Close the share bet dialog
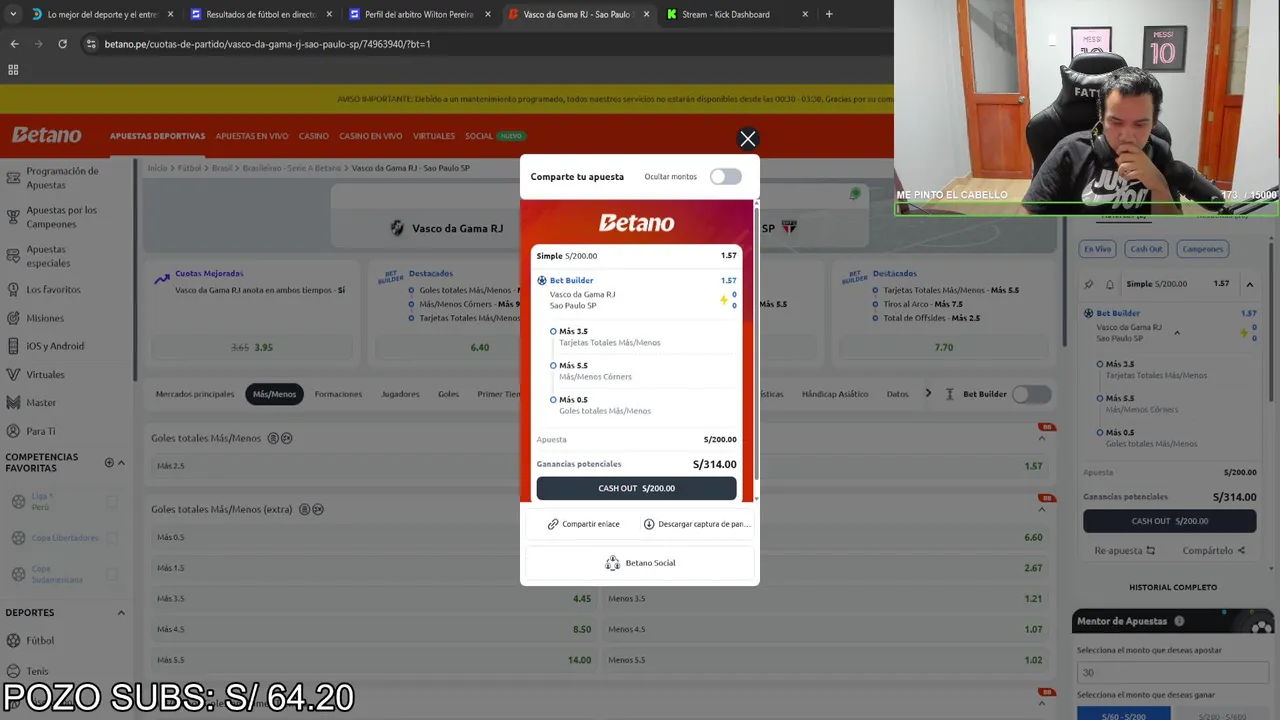This screenshot has width=1280, height=720. point(747,139)
